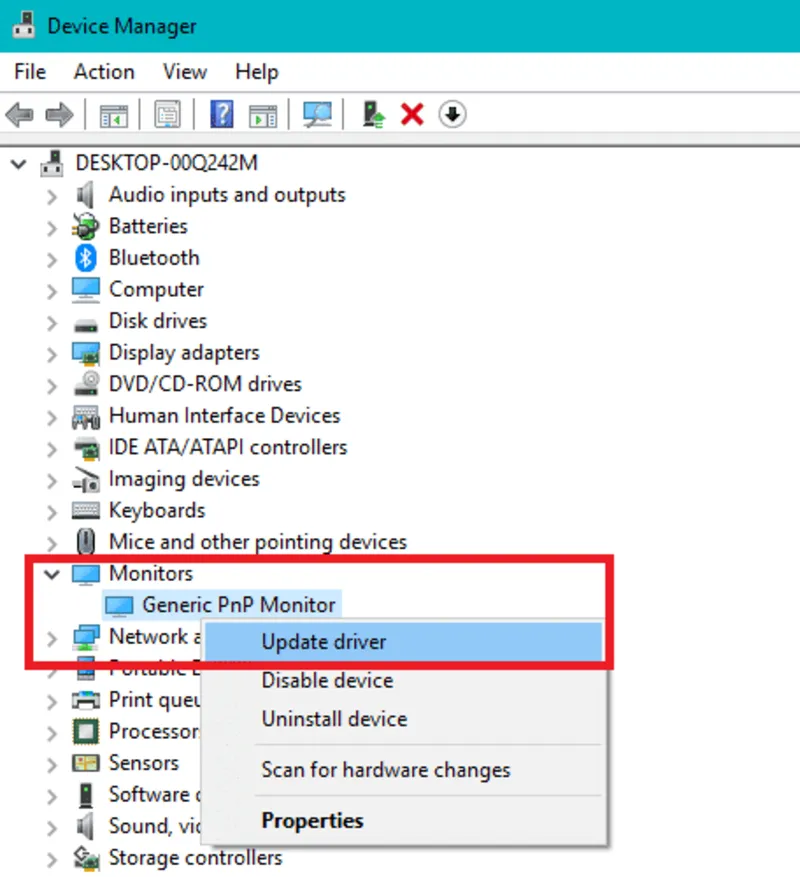Expand the Keyboards category
This screenshot has width=800, height=877.
pos(51,512)
